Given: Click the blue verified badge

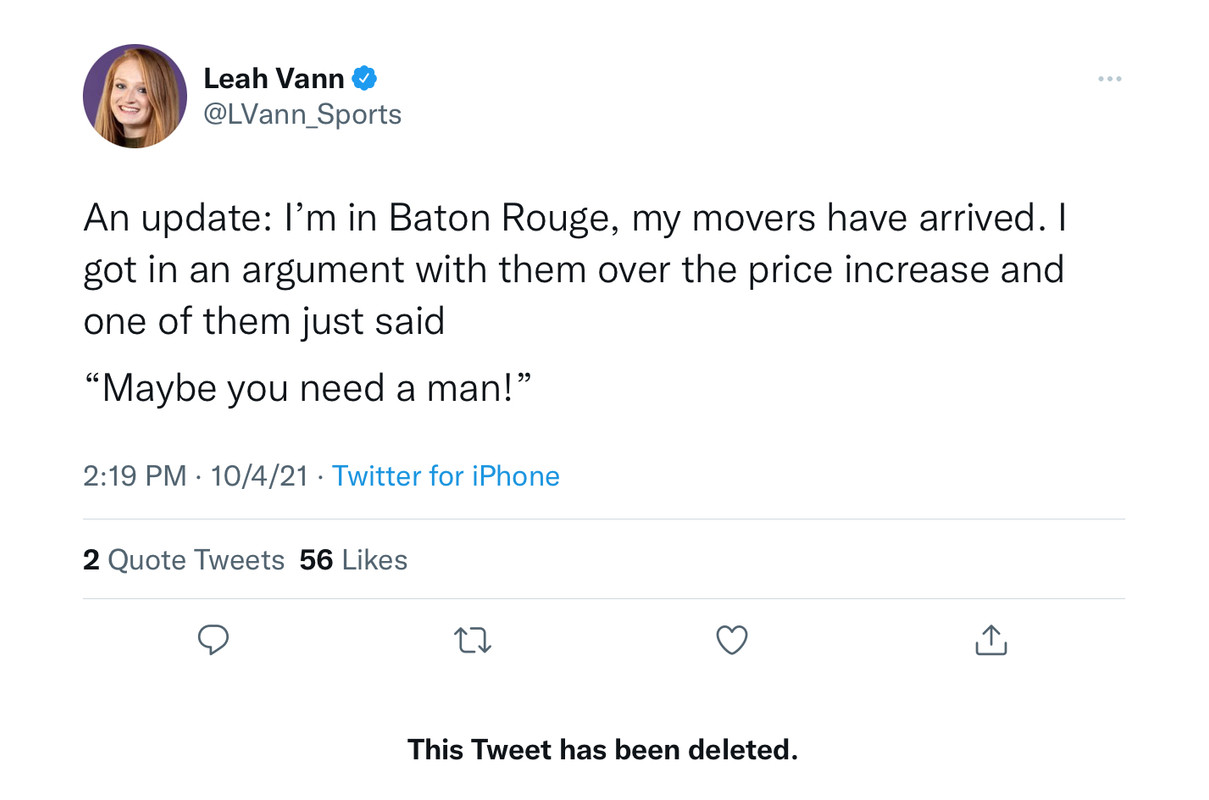Looking at the screenshot, I should point(364,77).
